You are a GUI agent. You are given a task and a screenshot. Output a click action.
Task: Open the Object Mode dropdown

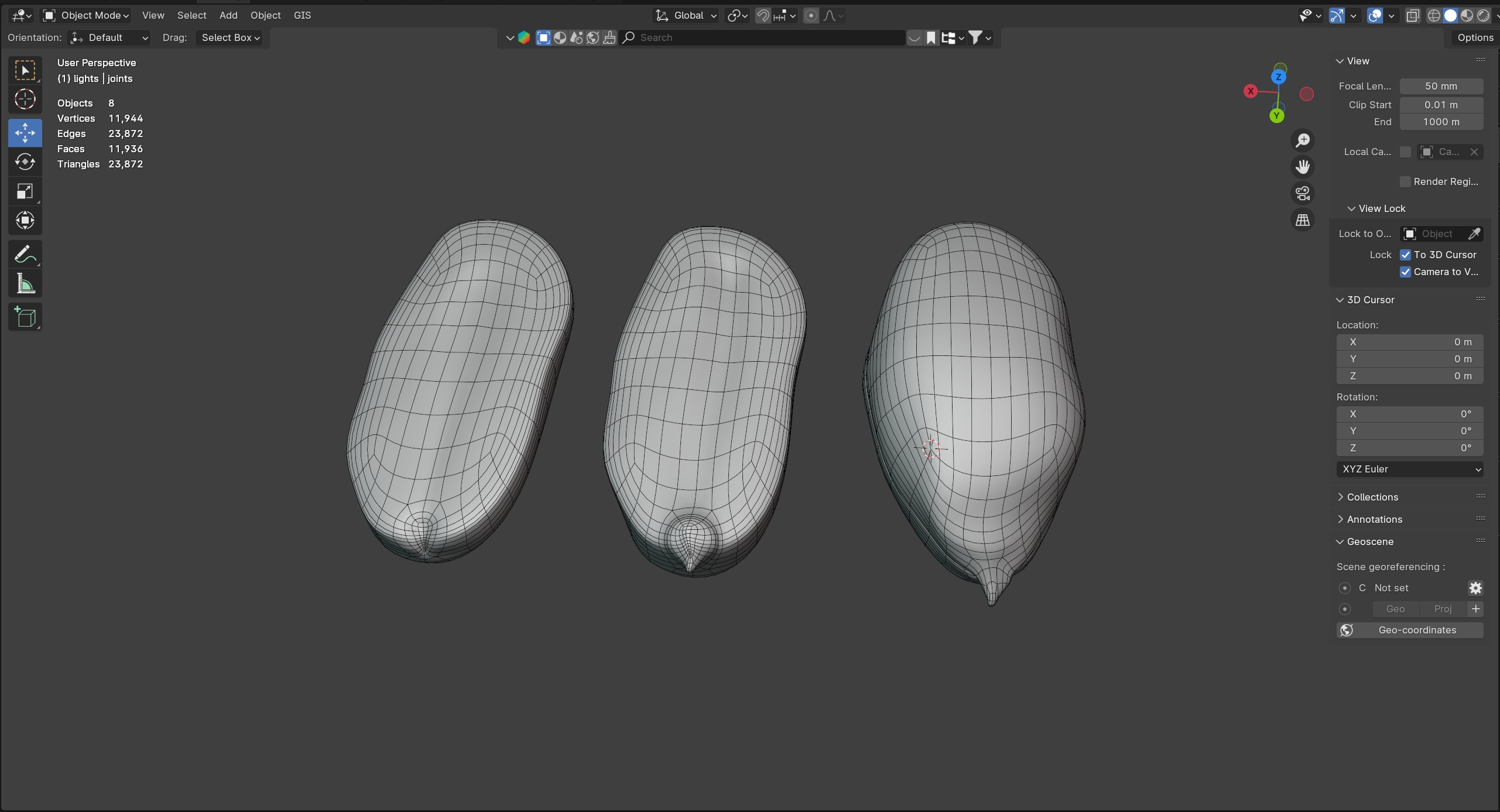pyautogui.click(x=86, y=15)
